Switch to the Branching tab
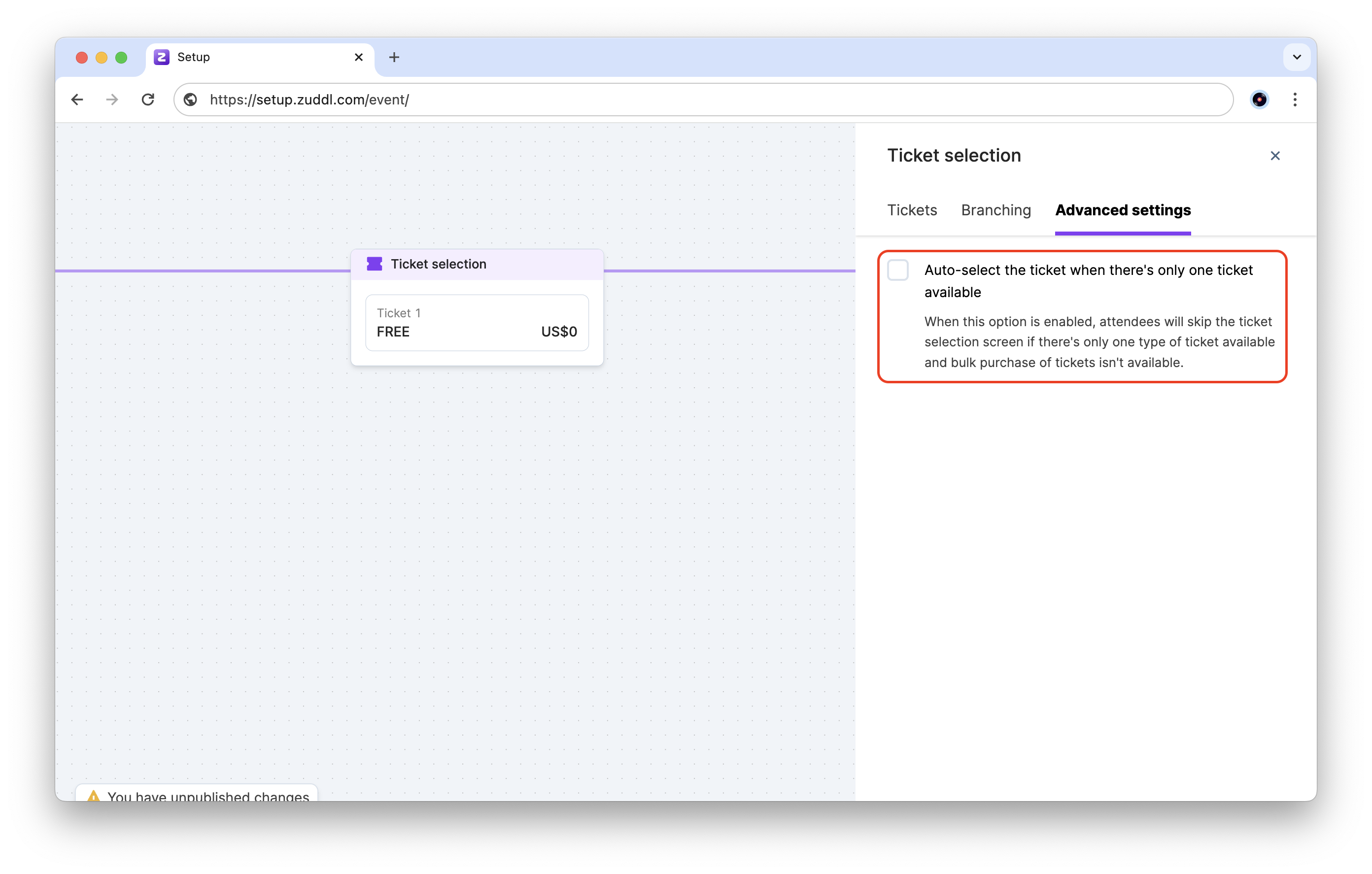The height and width of the screenshot is (874, 1372). click(x=995, y=210)
